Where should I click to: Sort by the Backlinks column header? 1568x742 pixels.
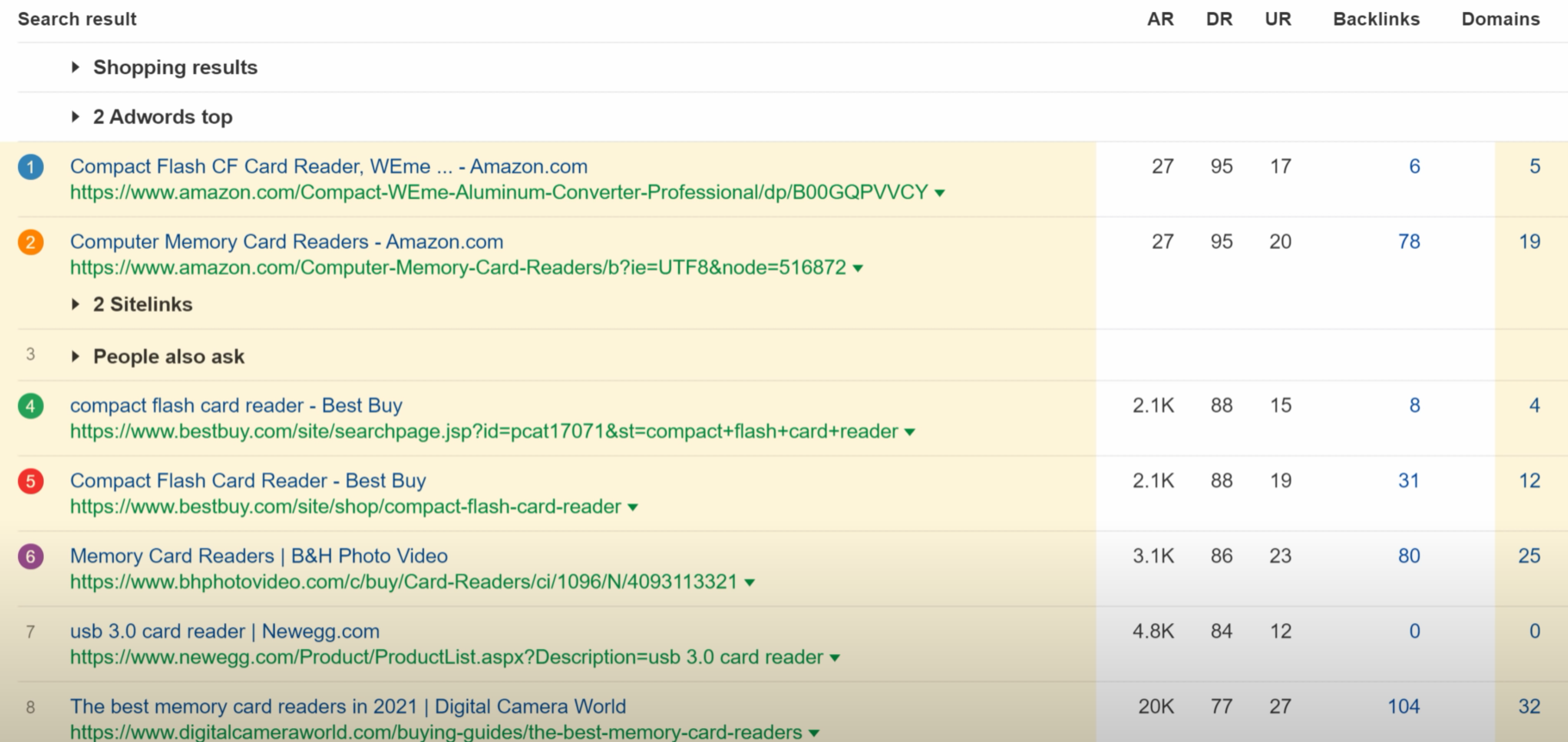1376,19
